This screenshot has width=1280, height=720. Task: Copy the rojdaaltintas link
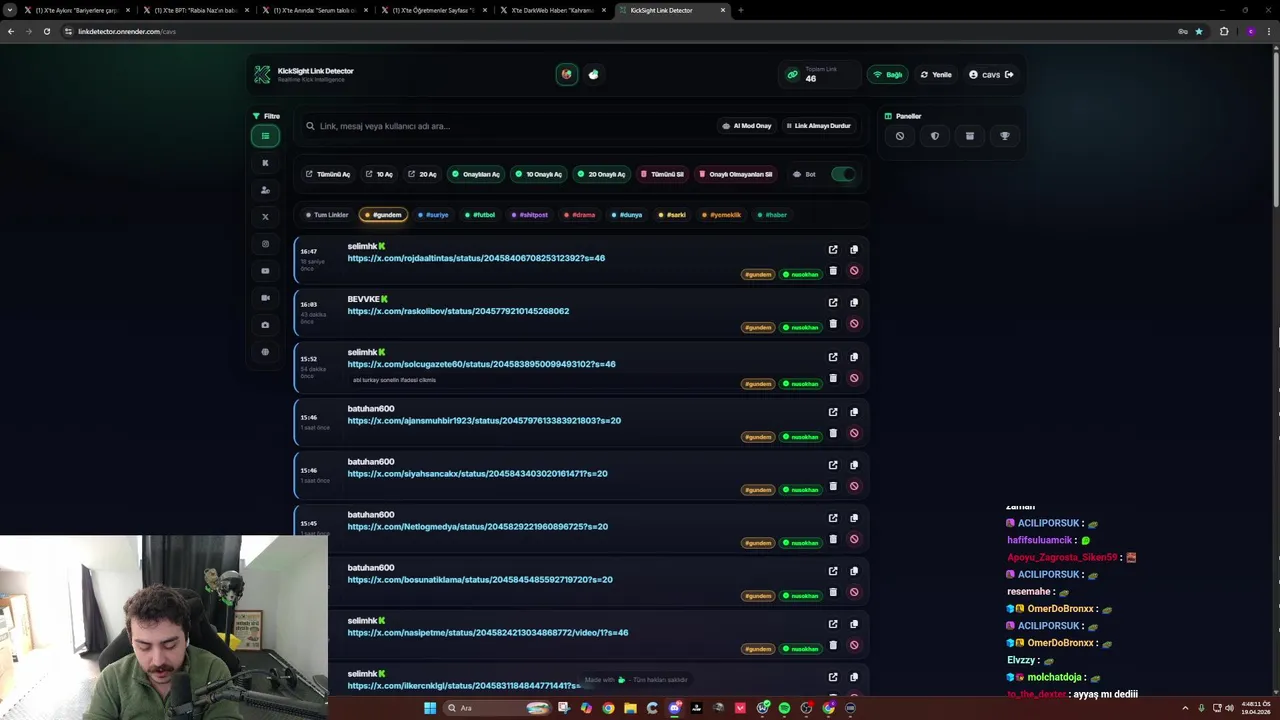tap(854, 250)
